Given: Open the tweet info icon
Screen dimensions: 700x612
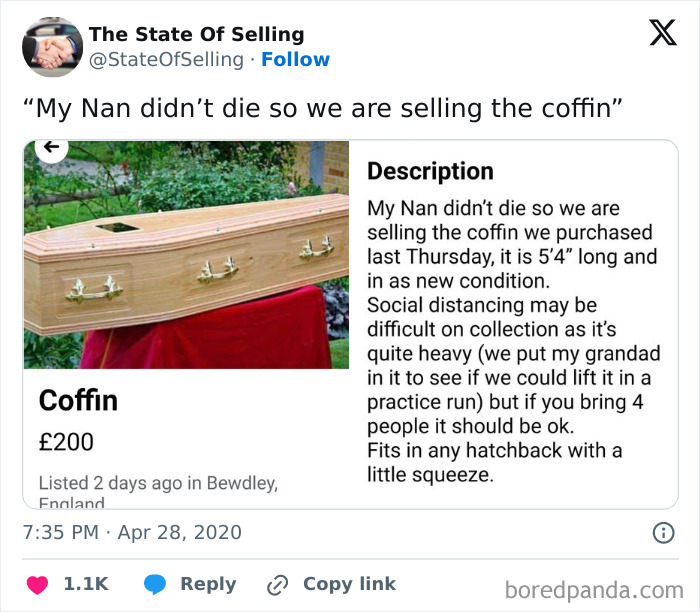Looking at the screenshot, I should click(x=663, y=533).
